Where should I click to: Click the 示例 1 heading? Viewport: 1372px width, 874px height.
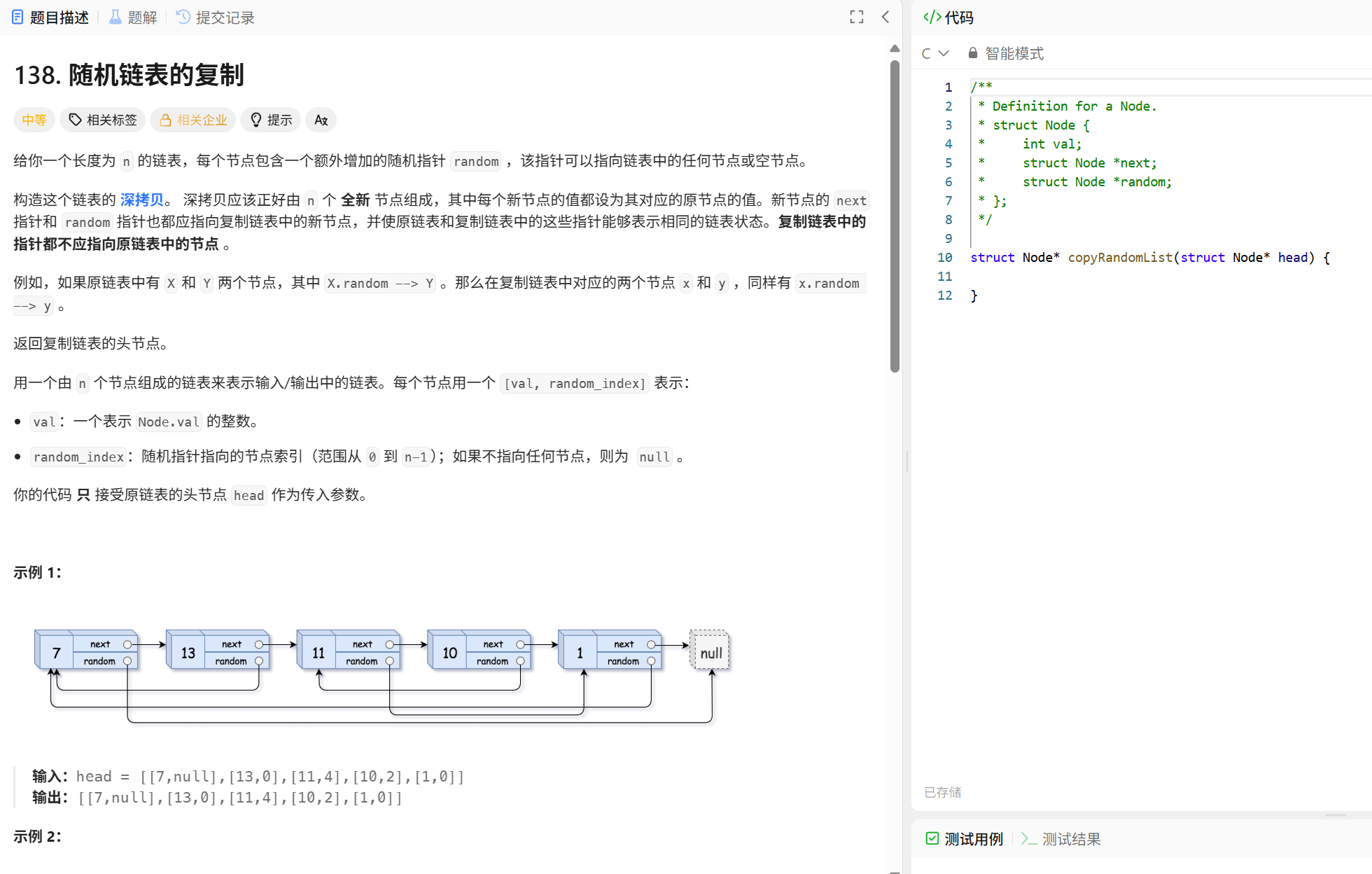coord(37,572)
